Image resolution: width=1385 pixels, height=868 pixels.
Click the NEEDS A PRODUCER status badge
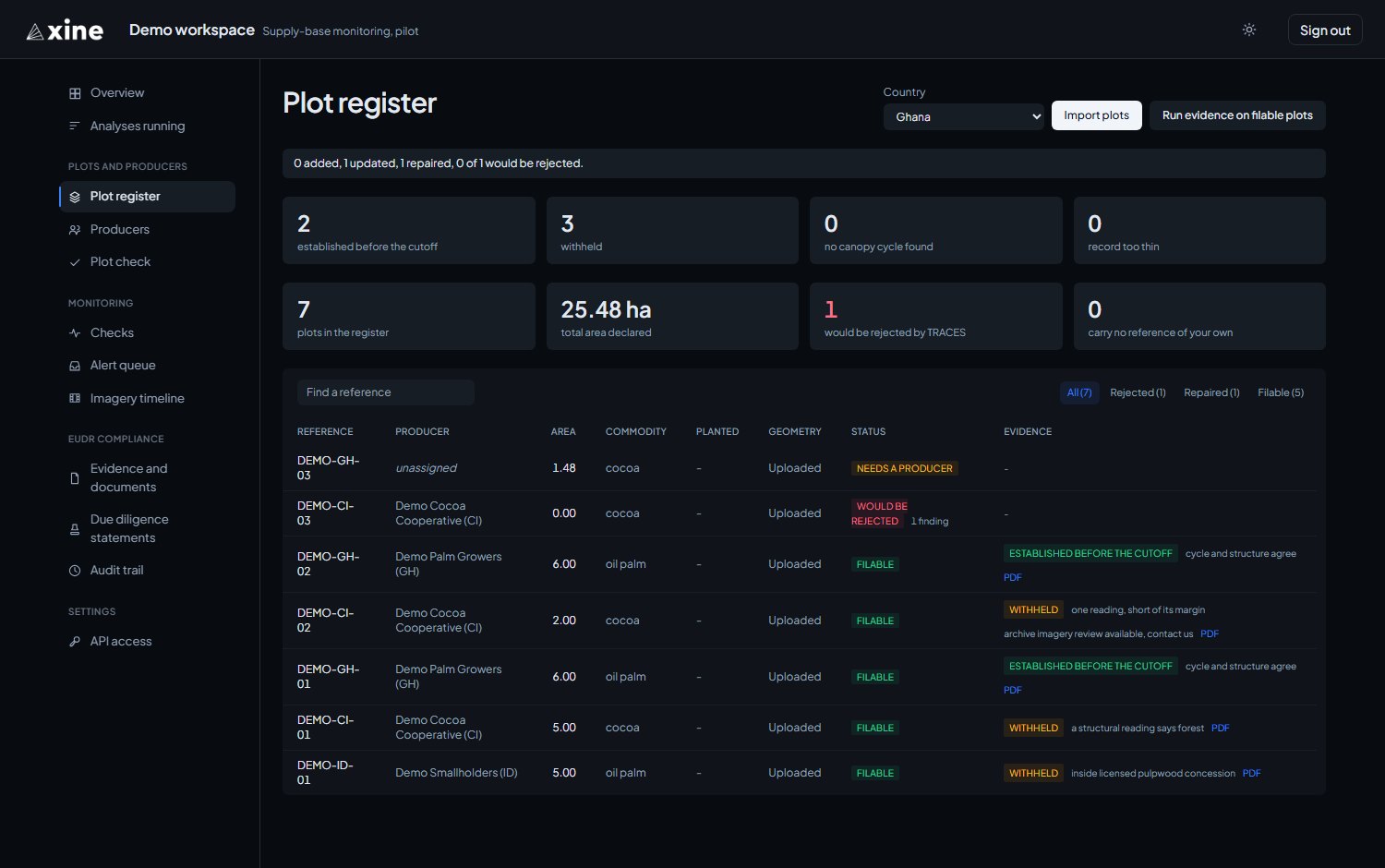click(x=905, y=468)
